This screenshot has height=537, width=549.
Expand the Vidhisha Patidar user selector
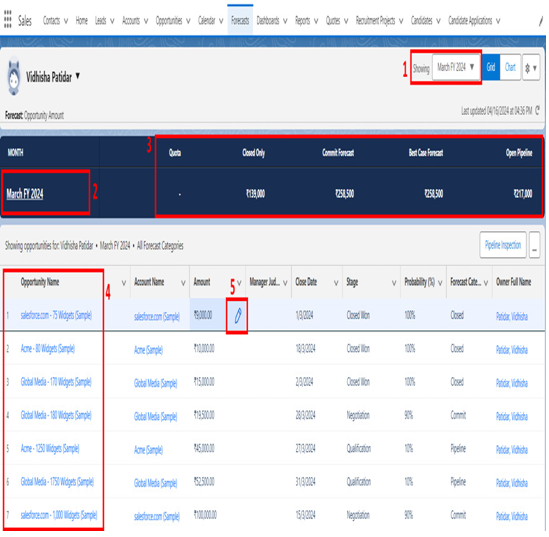click(x=78, y=75)
